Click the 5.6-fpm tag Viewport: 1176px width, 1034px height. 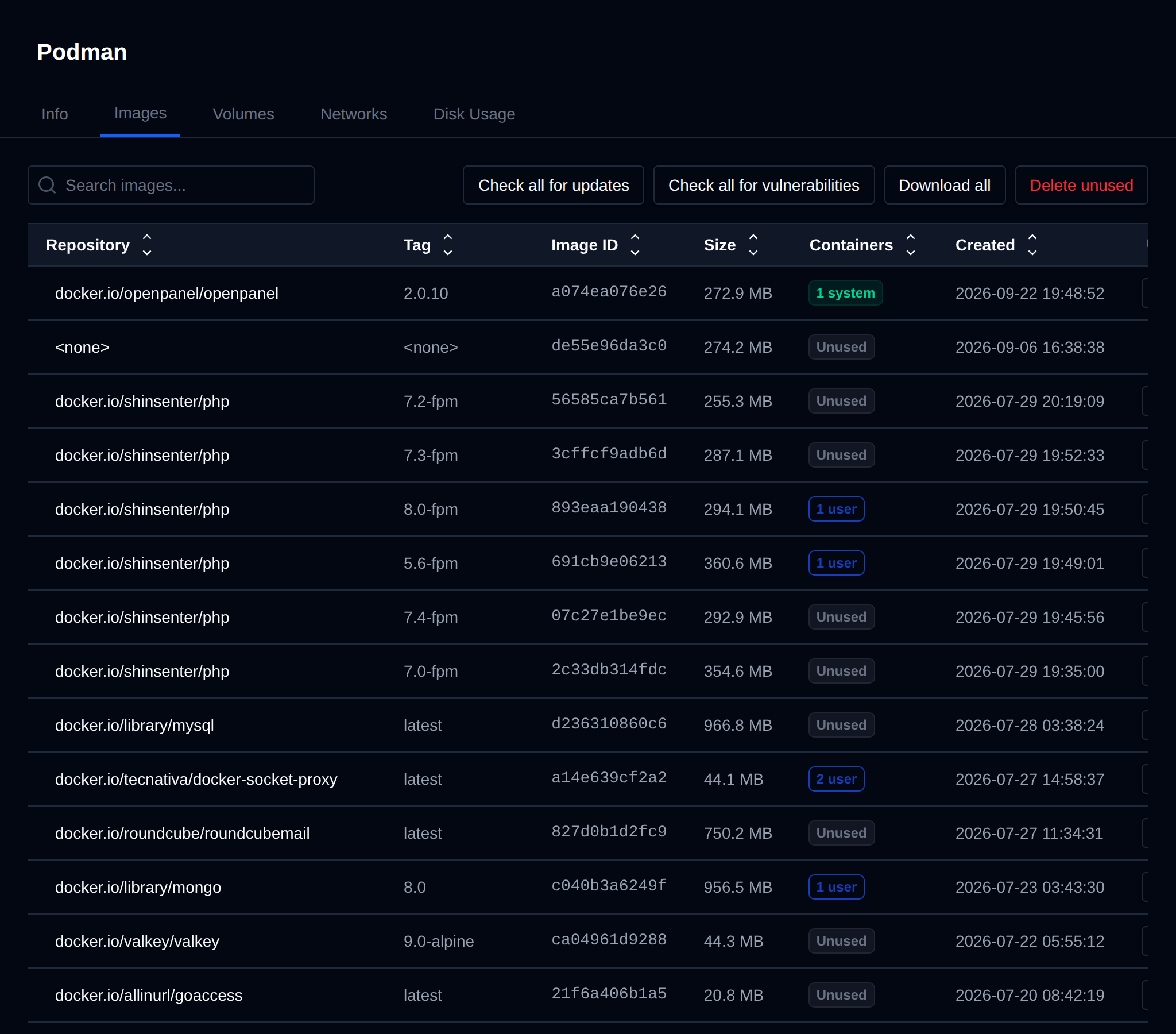431,563
